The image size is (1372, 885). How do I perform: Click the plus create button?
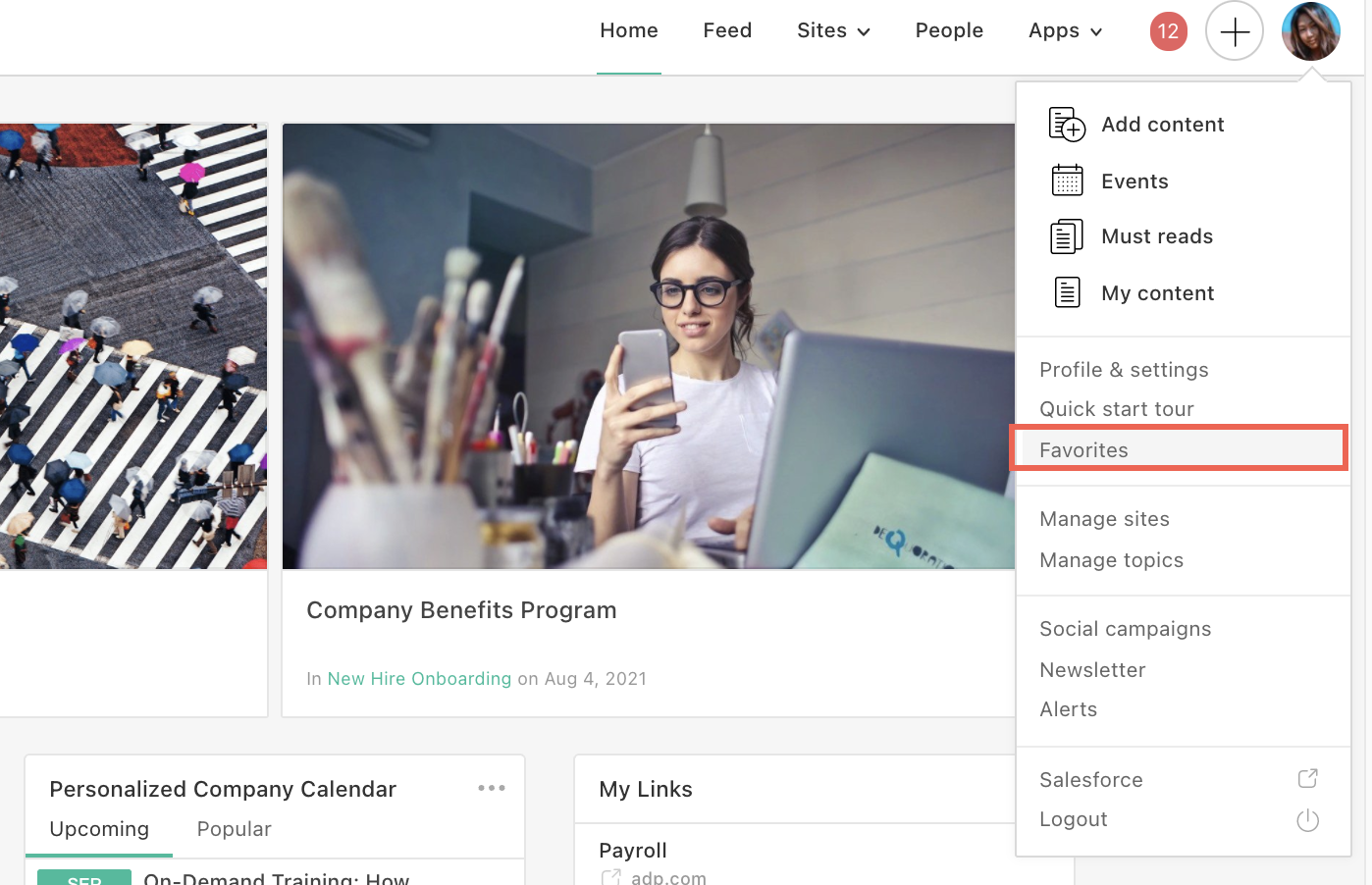(1234, 31)
